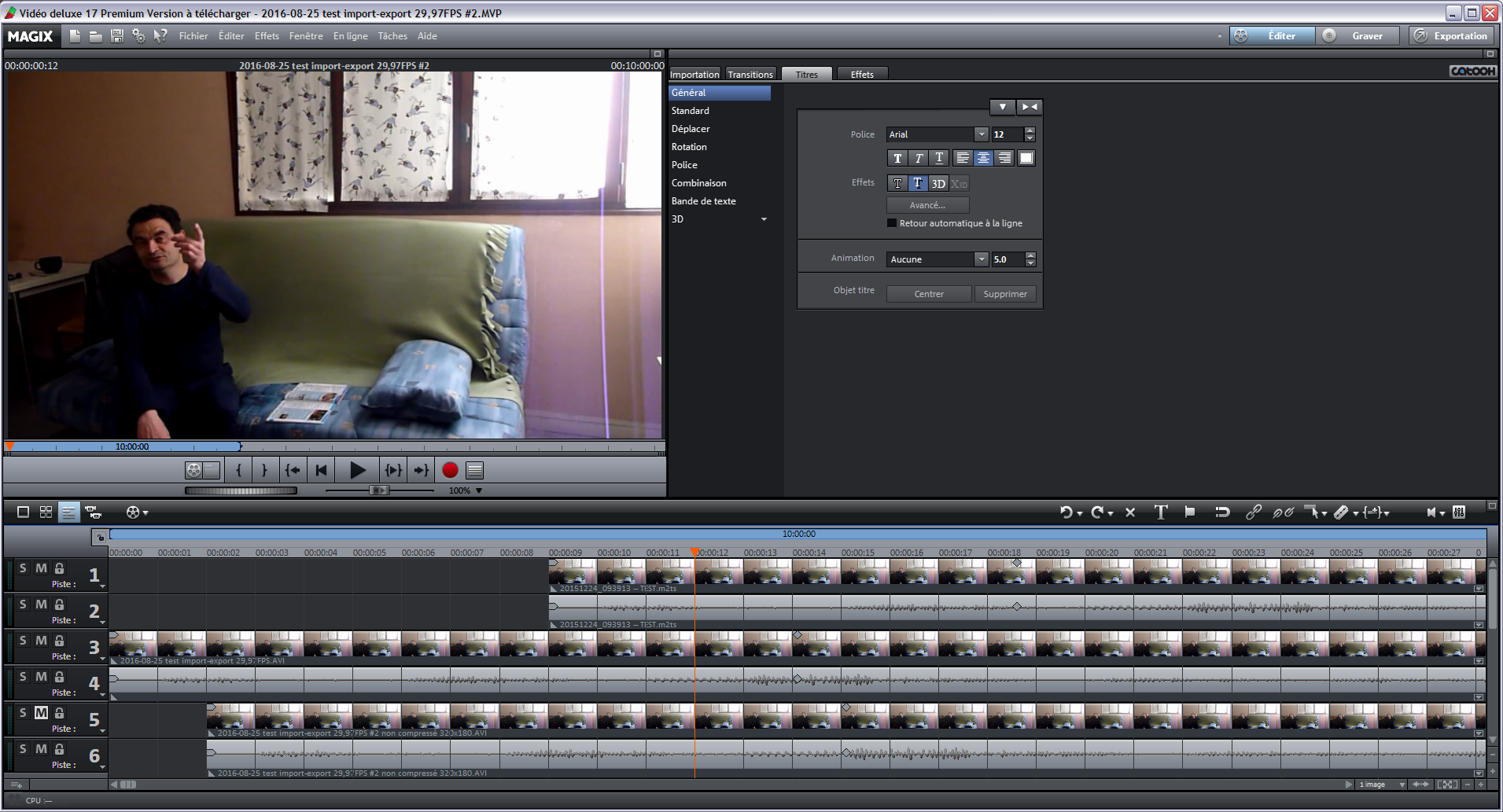Open the Arial font dropdown
Image resolution: width=1503 pixels, height=812 pixels.
[x=981, y=134]
